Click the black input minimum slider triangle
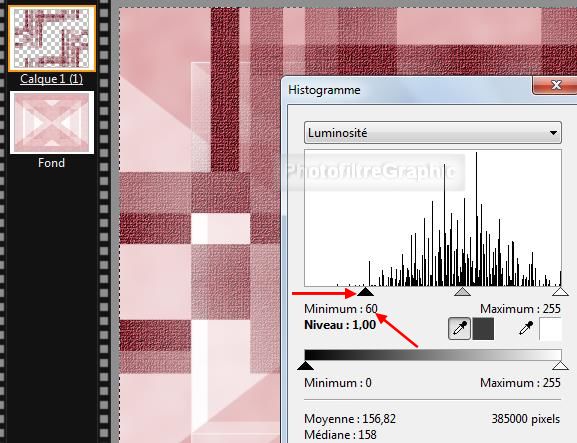This screenshot has width=577, height=443. (x=365, y=292)
